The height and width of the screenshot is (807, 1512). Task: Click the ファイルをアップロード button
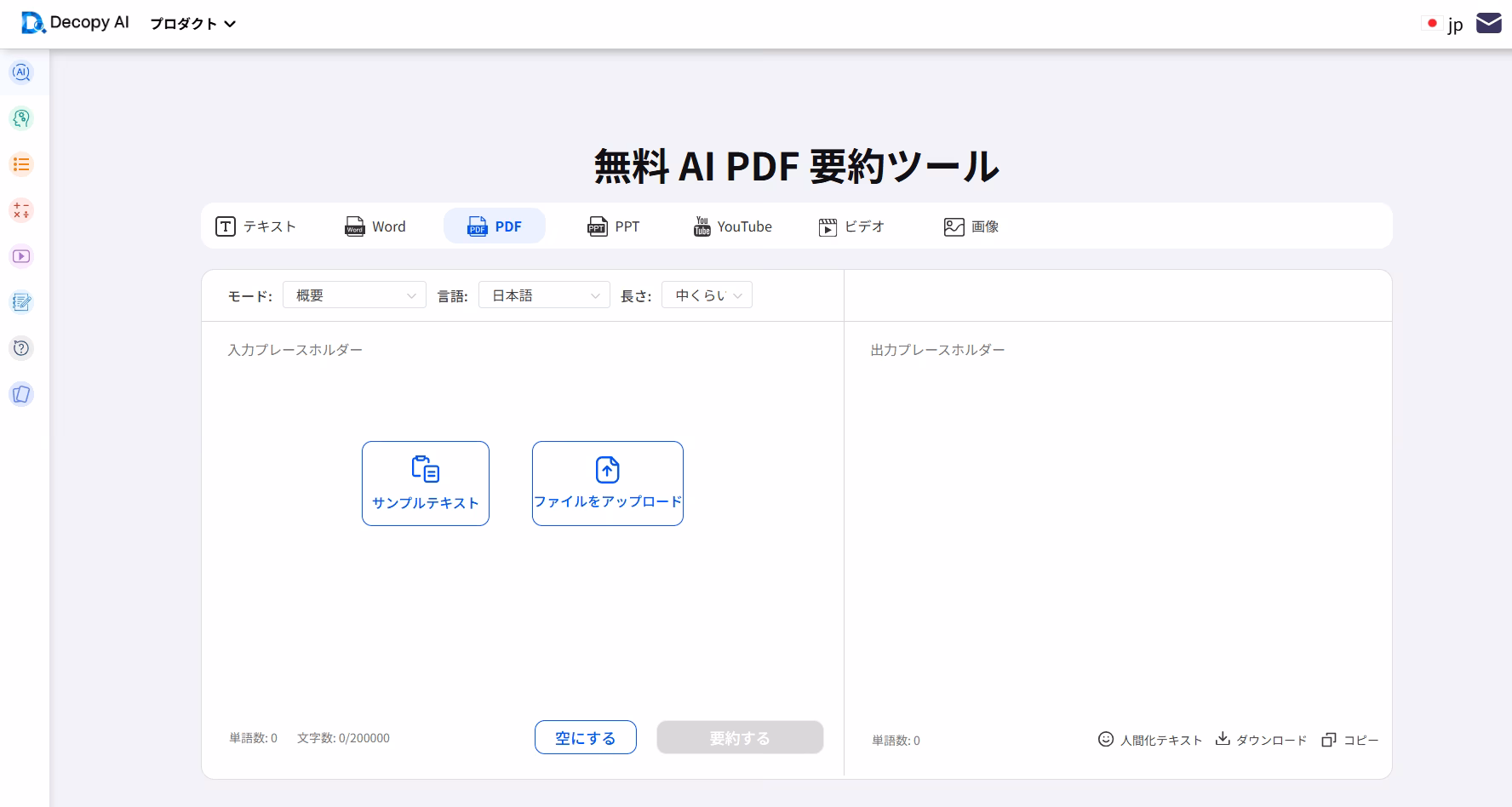[608, 484]
